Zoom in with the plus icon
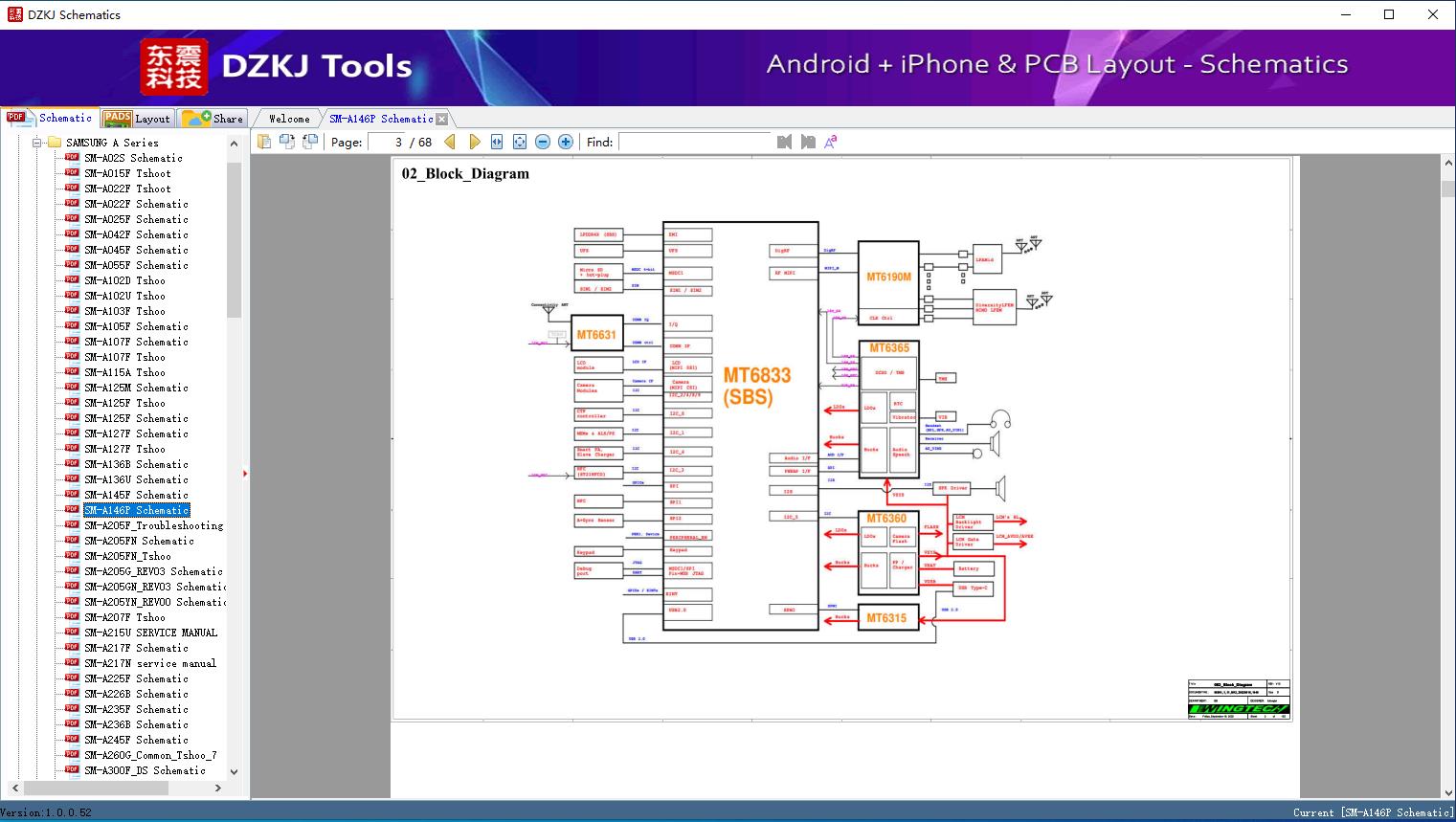1456x822 pixels. click(566, 142)
